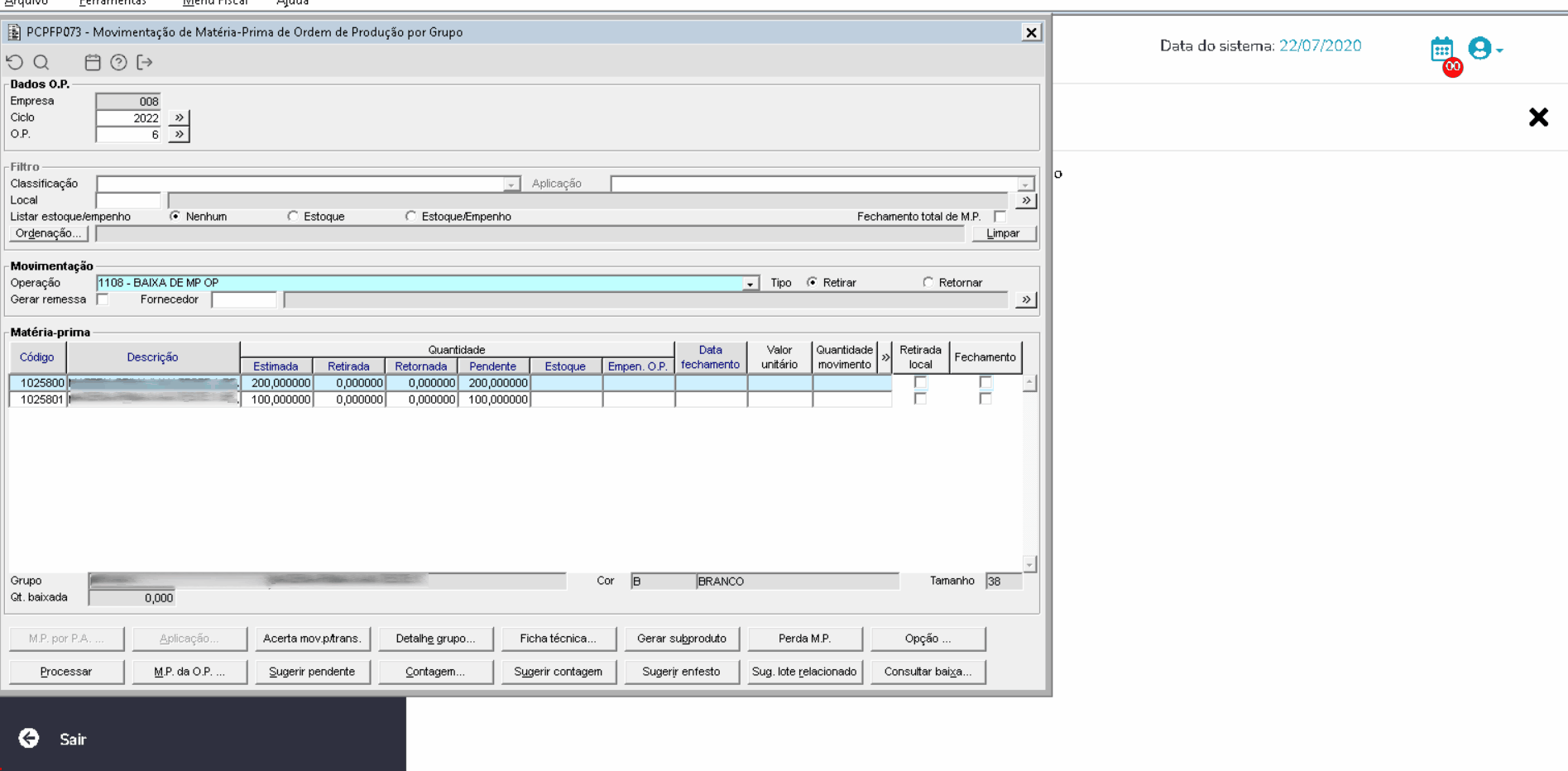The image size is (1568, 771).
Task: Open the Ferramentas menu
Action: coord(113,2)
